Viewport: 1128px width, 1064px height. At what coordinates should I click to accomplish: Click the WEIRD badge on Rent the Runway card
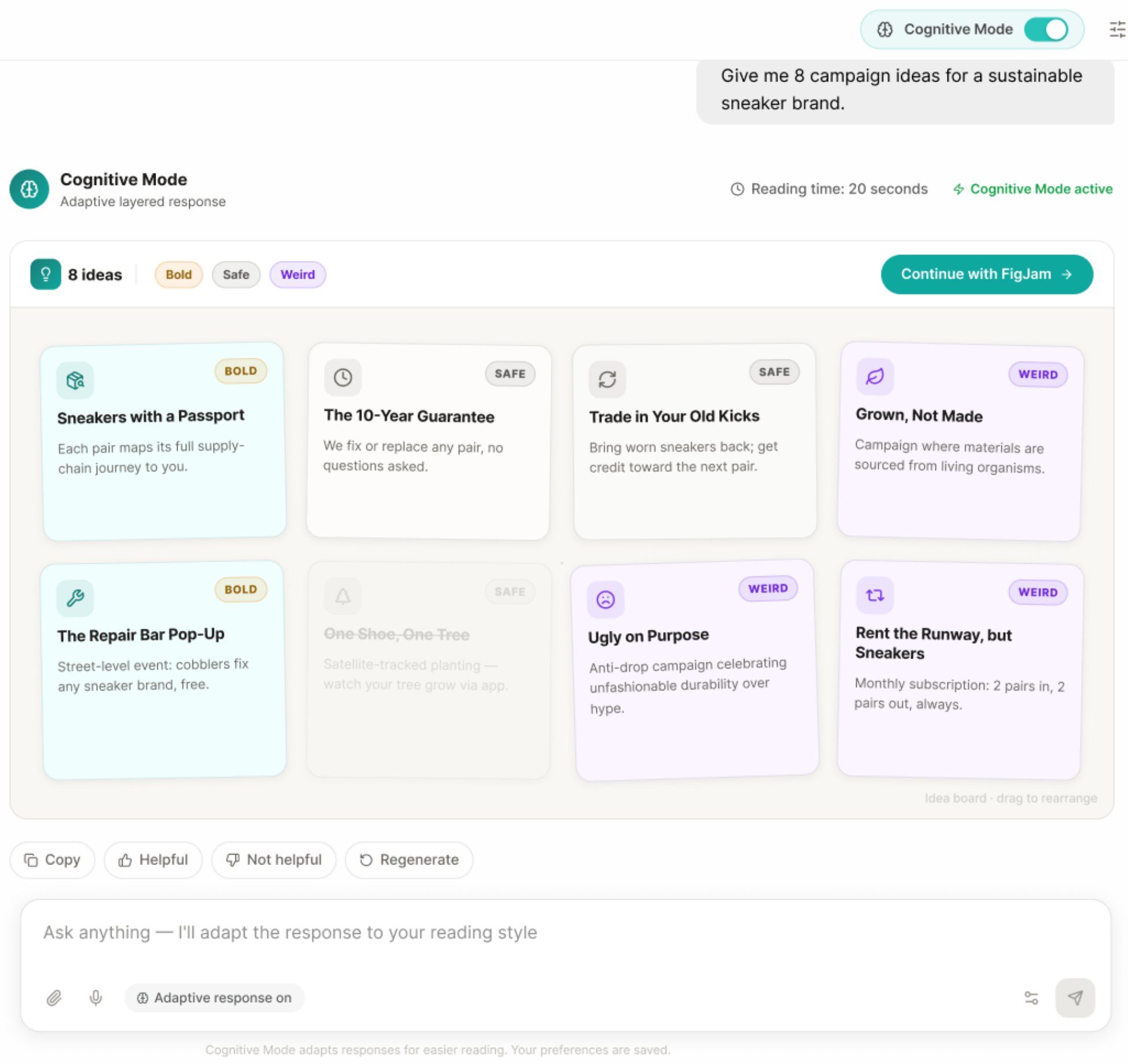point(1038,592)
